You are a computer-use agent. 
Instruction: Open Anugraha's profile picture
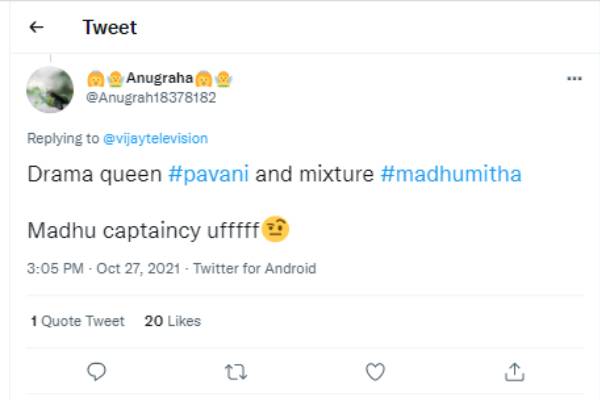[x=50, y=91]
